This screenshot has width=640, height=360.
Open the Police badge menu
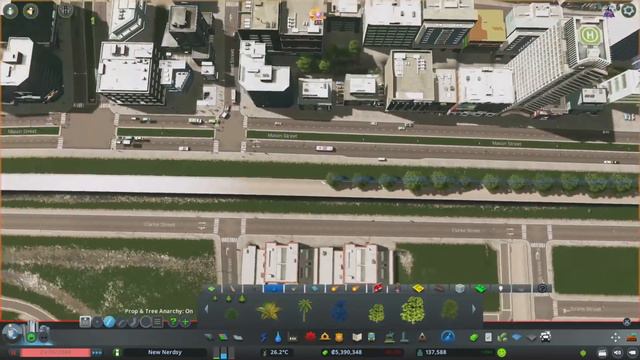tap(339, 337)
